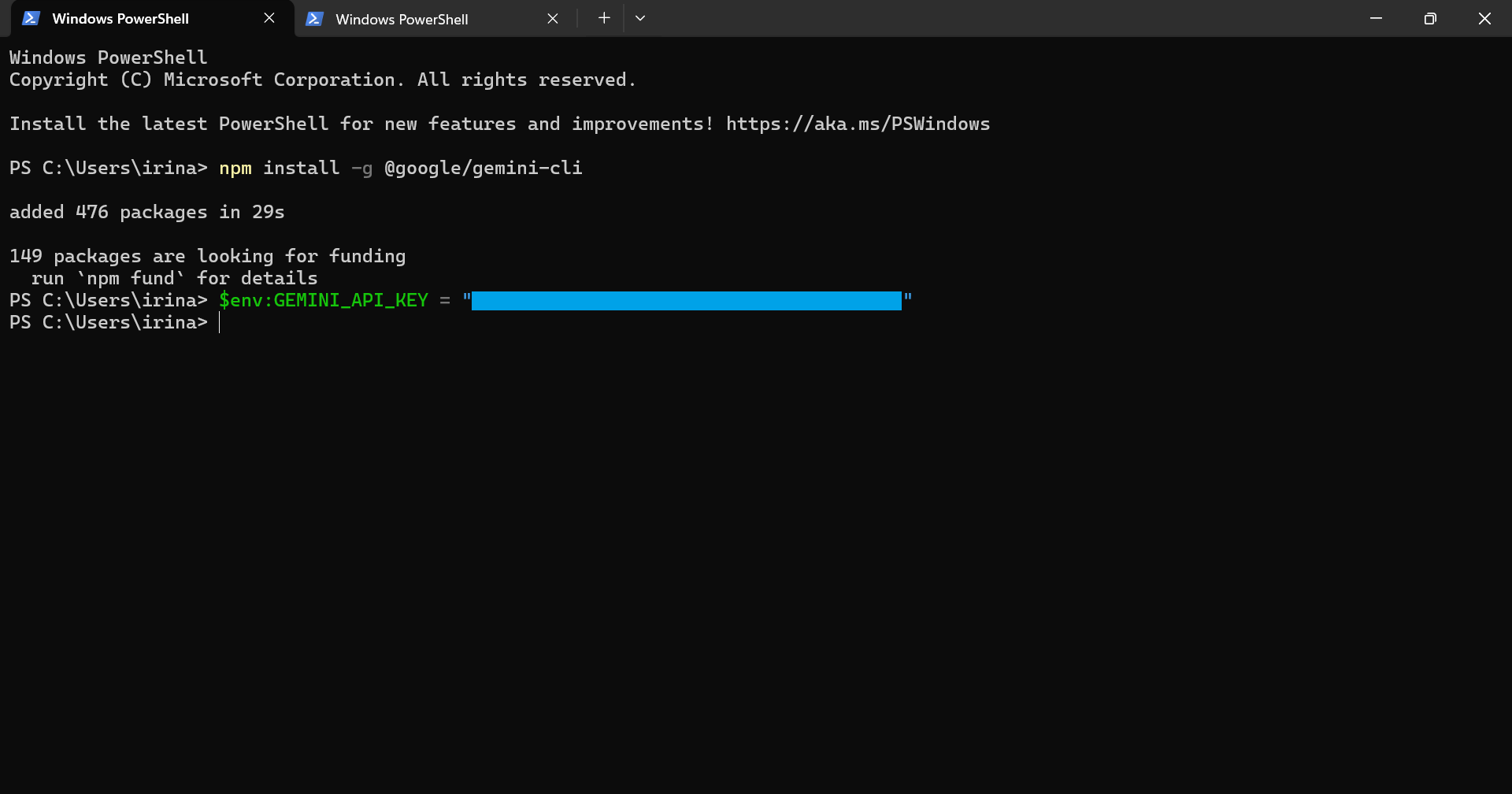Click the PowerShell icon on second tab
The height and width of the screenshot is (794, 1512).
point(314,19)
